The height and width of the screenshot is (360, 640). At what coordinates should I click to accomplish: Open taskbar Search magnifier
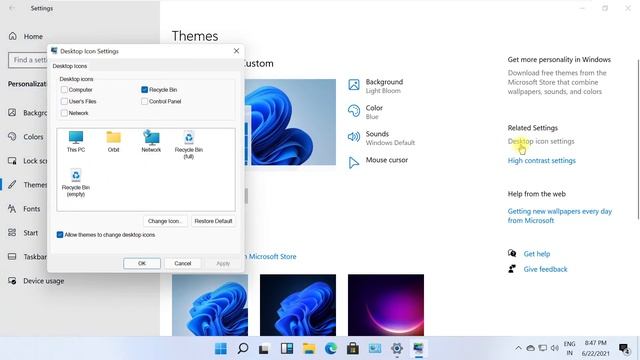point(243,349)
